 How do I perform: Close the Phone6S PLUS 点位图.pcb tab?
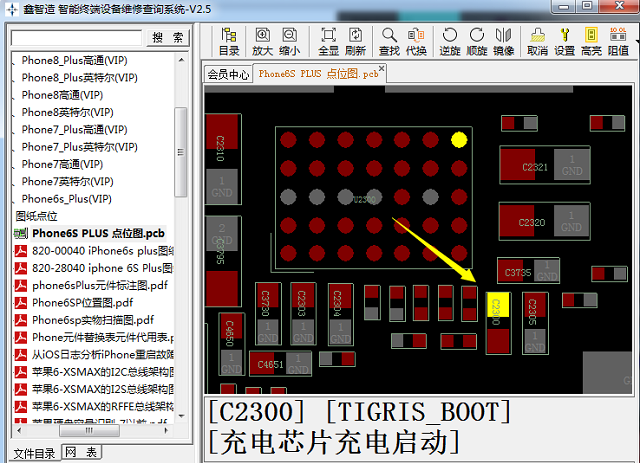click(381, 68)
